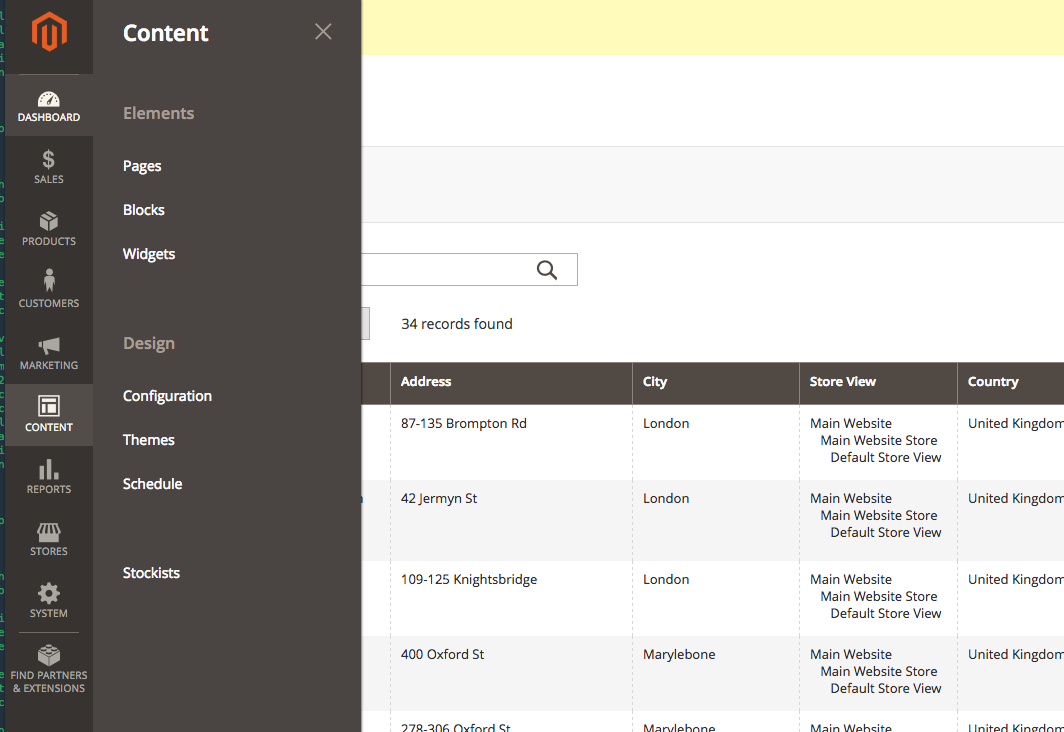Select the '42 Jermyn St' address cell
The image size is (1064, 732).
point(512,520)
